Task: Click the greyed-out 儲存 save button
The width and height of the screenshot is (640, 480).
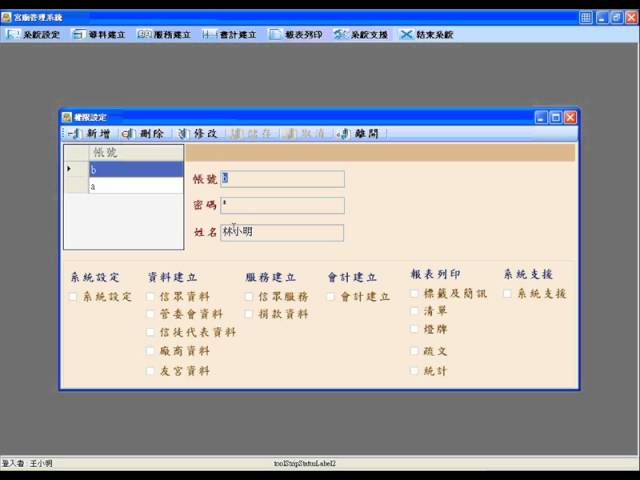Action: (252, 133)
